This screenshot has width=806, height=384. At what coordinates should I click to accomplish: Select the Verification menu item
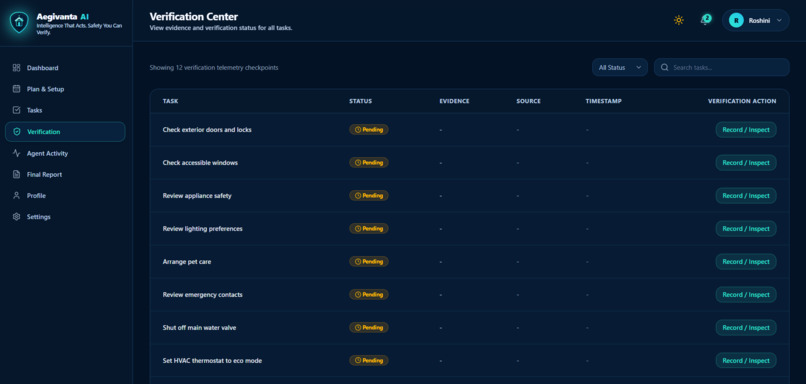pos(65,132)
